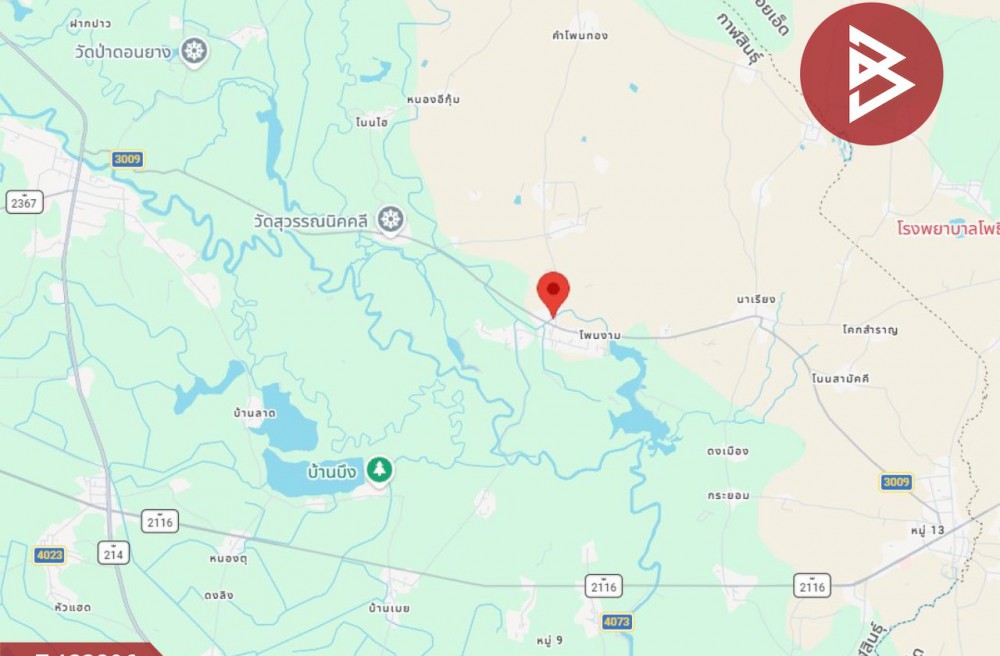Click the วัดป่าดอนยาง temple icon
This screenshot has width=1000, height=656.
pyautogui.click(x=195, y=50)
